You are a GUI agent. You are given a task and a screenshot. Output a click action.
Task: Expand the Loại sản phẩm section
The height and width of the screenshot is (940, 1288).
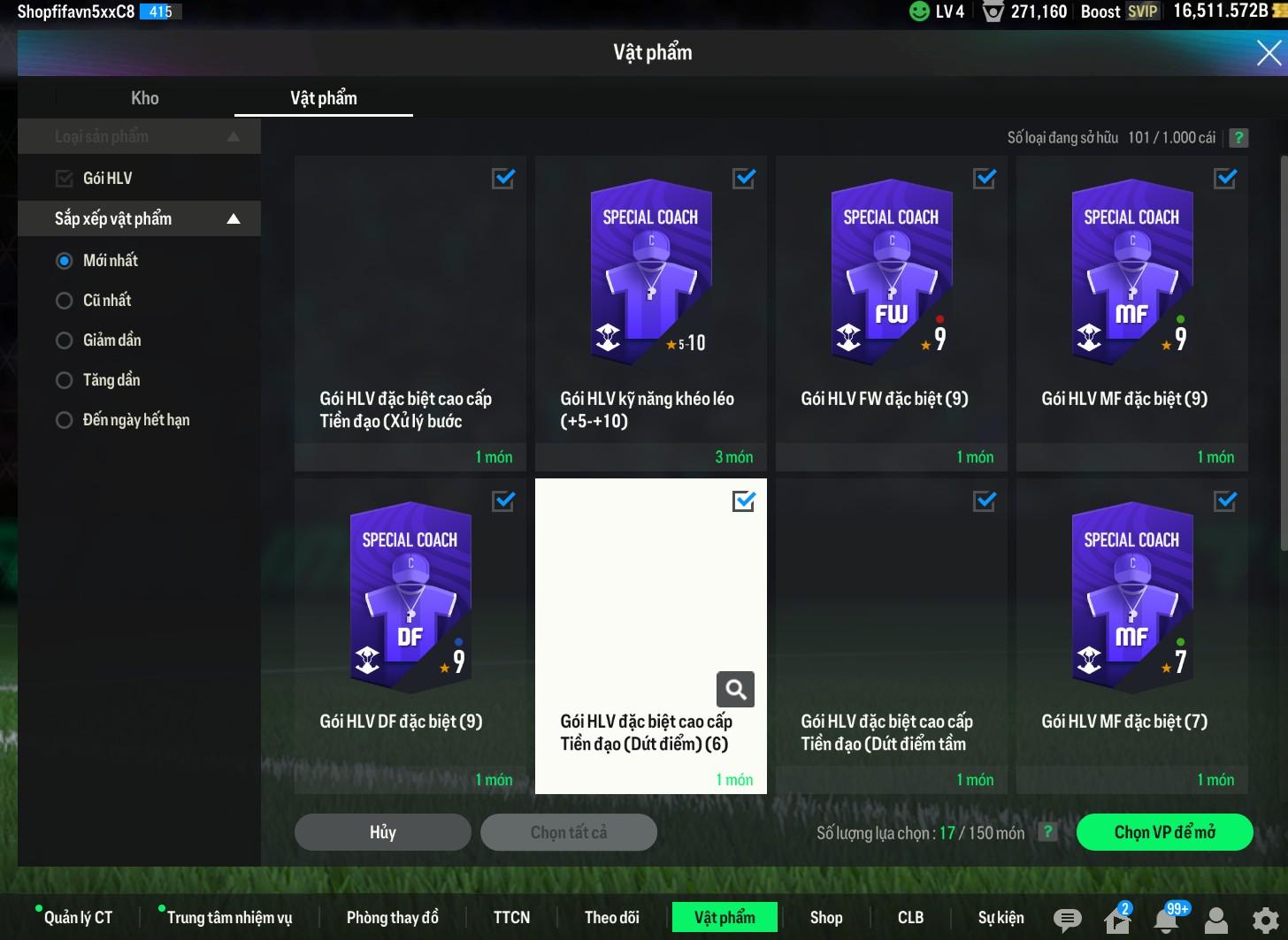click(234, 137)
